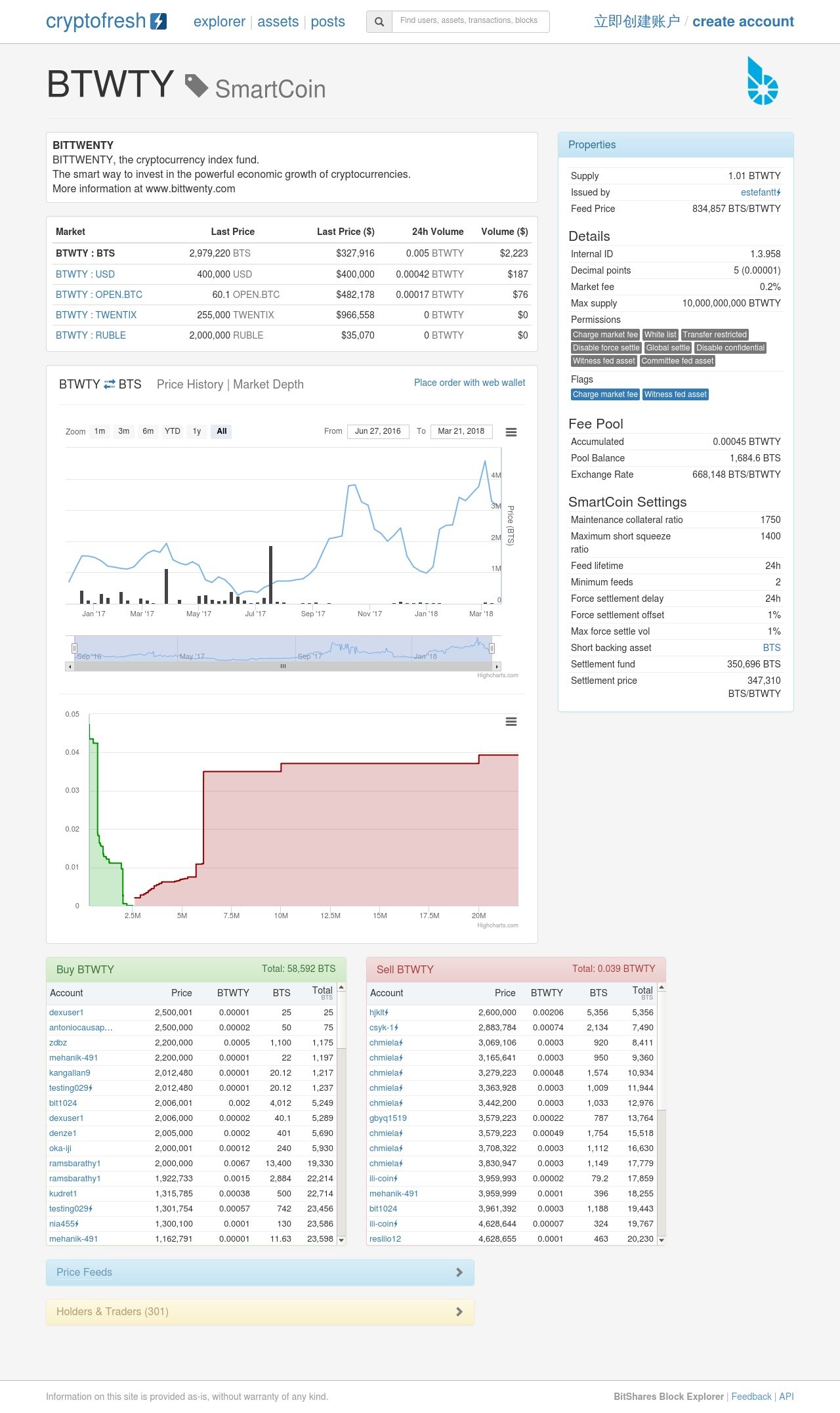Click the BitShares logo icon
This screenshot has width=840, height=1413.
point(763,81)
